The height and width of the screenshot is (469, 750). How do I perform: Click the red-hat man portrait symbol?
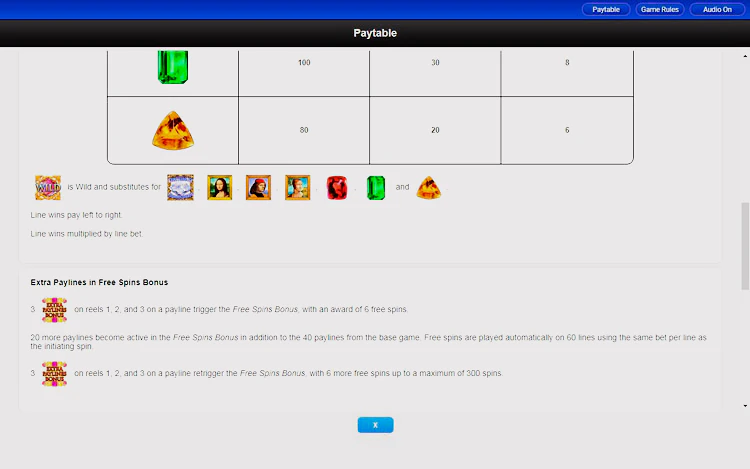click(x=258, y=187)
